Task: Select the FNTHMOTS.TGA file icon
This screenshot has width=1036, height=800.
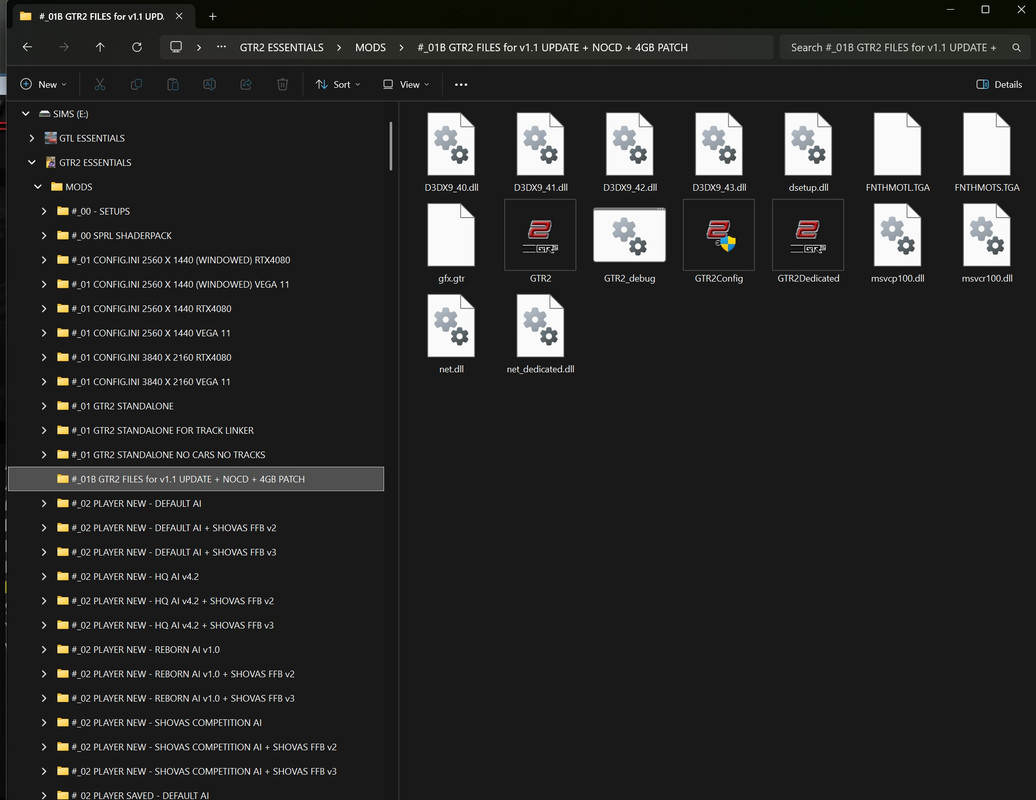Action: tap(986, 144)
